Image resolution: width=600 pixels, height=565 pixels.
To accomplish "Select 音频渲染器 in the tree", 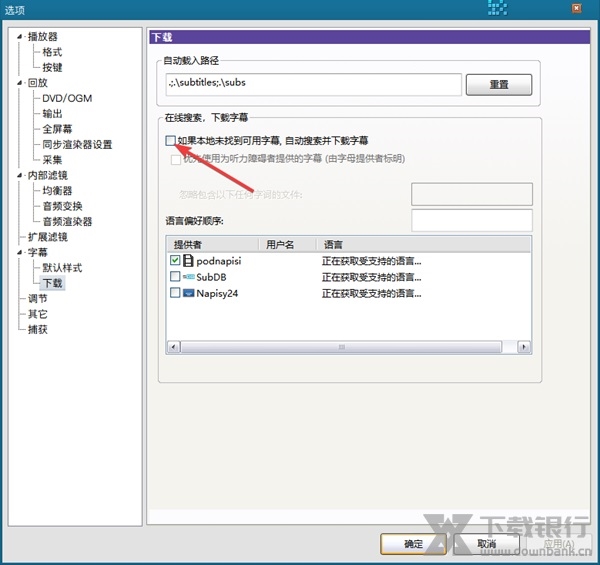I will click(67, 221).
